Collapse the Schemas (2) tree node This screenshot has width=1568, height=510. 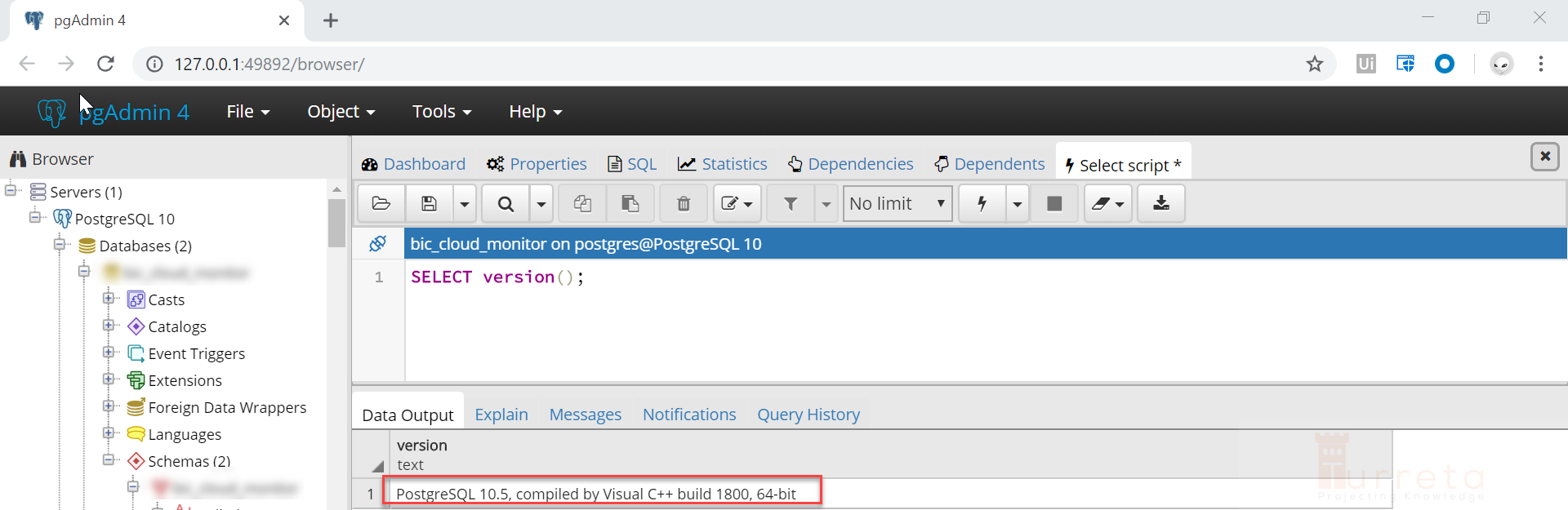click(x=109, y=459)
